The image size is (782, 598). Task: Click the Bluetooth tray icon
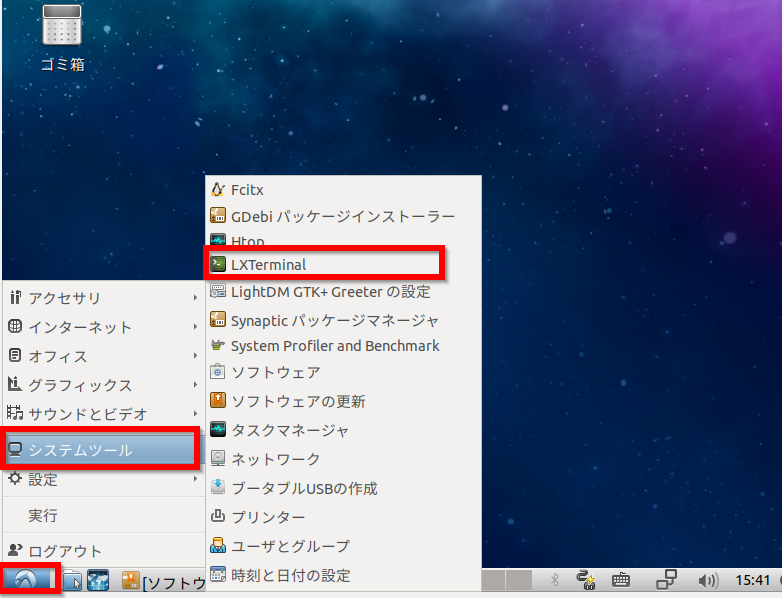pyautogui.click(x=554, y=580)
